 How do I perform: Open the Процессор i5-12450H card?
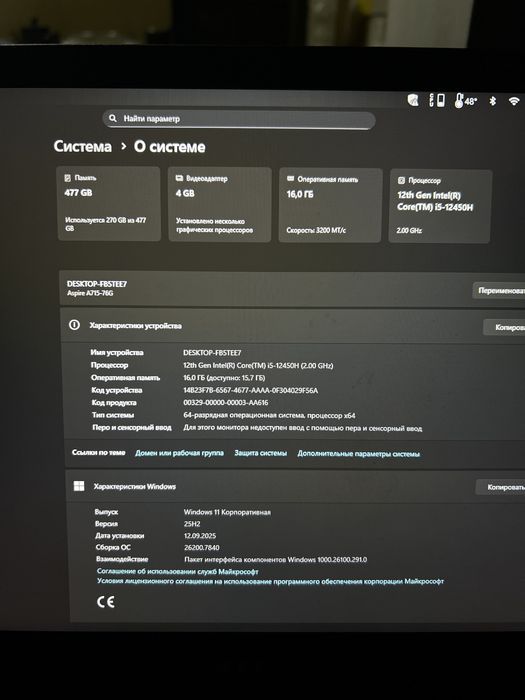pos(440,206)
